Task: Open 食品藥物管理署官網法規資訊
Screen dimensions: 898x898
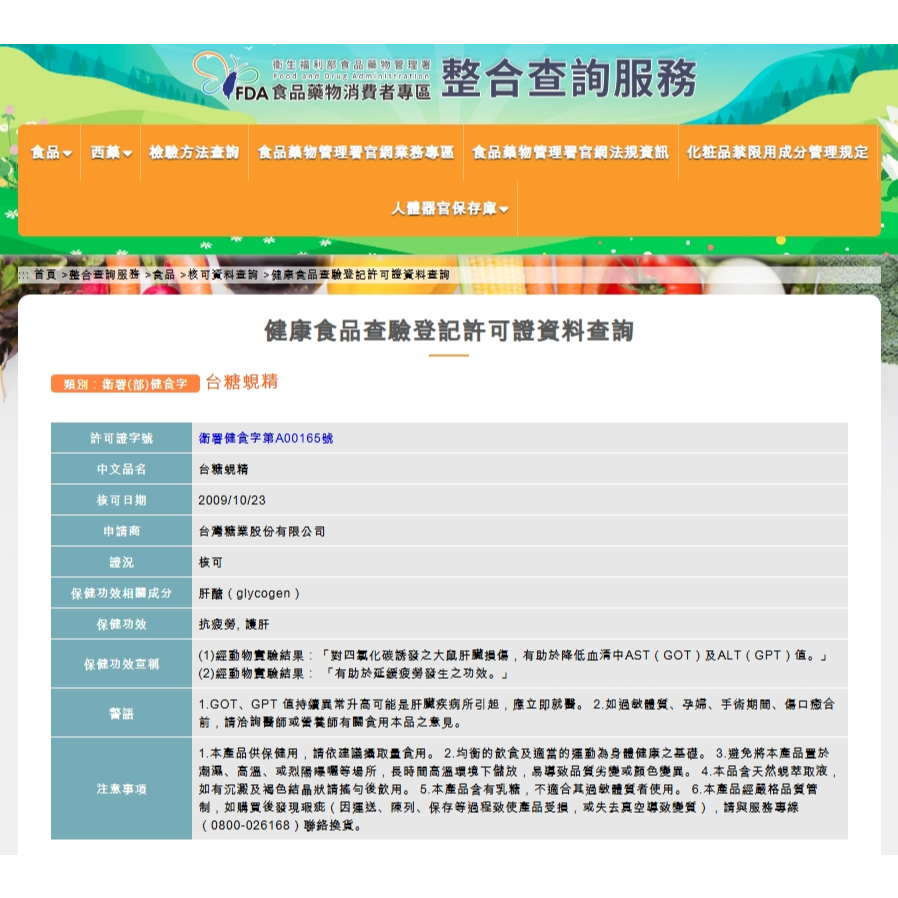Action: point(570,152)
